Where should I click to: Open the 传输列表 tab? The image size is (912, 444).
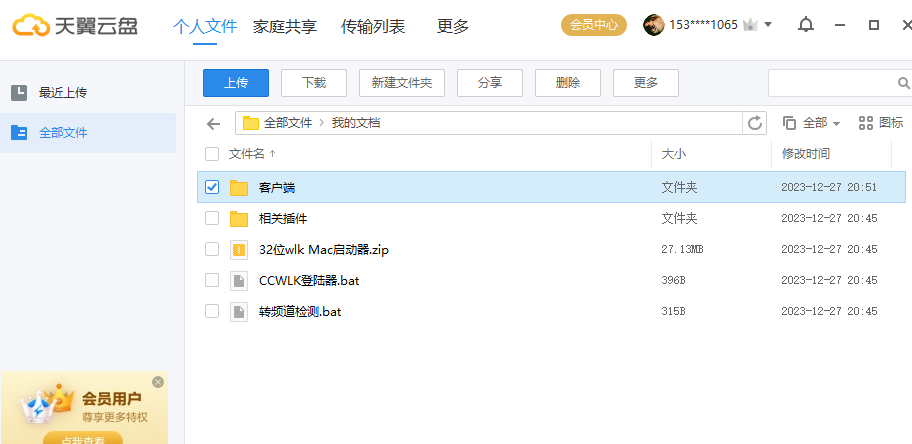click(x=373, y=26)
